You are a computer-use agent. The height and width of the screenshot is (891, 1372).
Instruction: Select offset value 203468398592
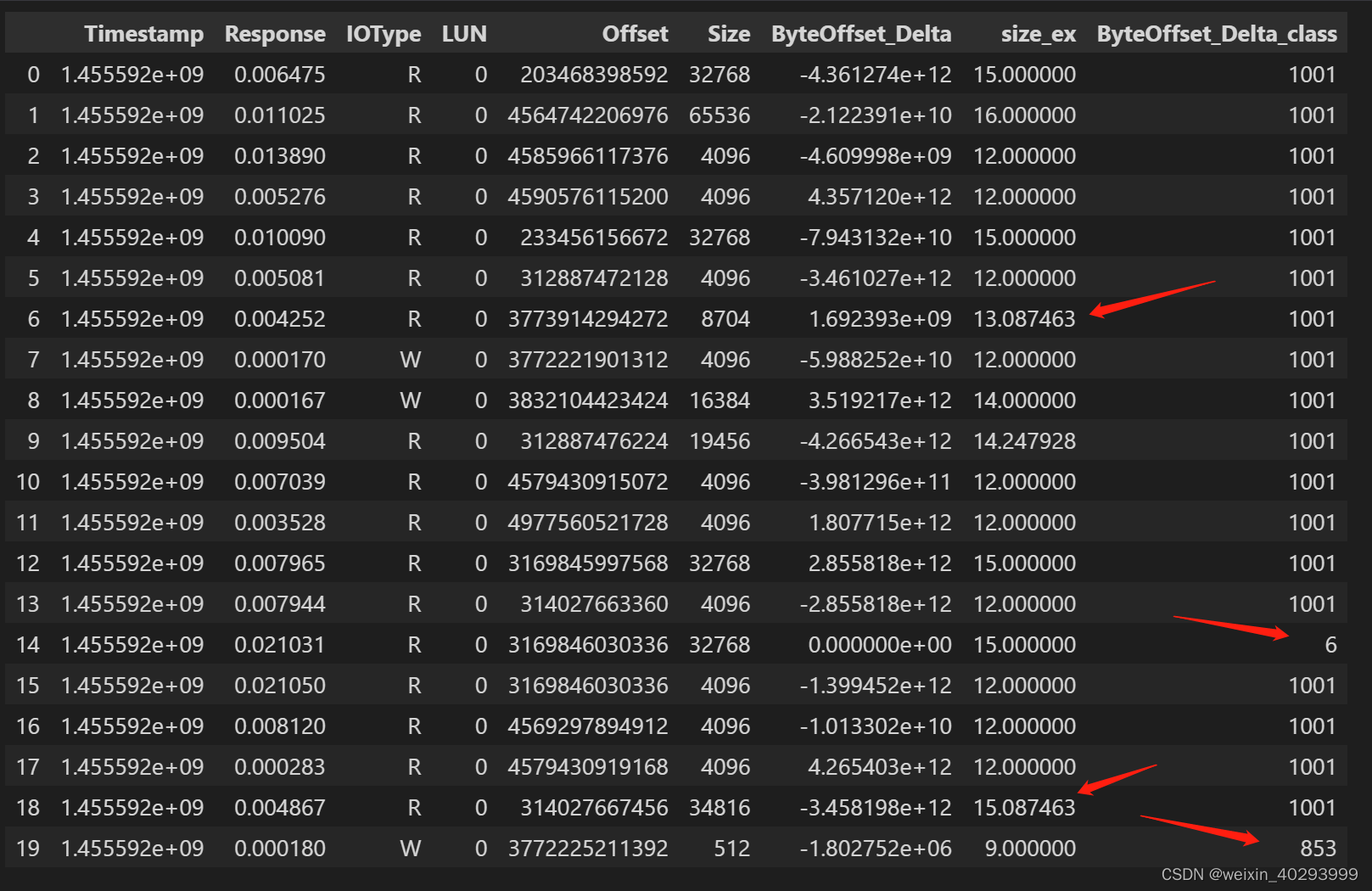[594, 75]
